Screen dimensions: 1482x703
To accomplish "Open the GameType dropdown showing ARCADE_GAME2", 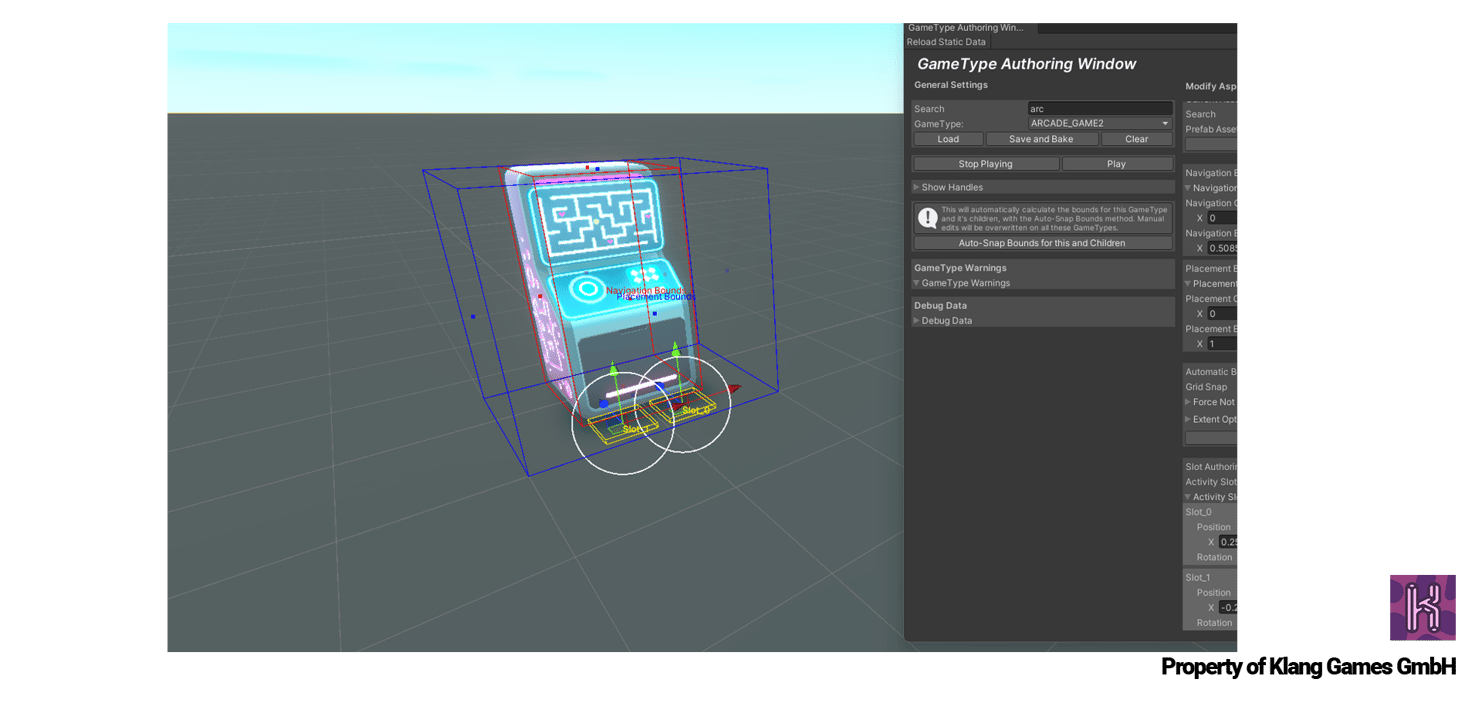I will 1100,124.
